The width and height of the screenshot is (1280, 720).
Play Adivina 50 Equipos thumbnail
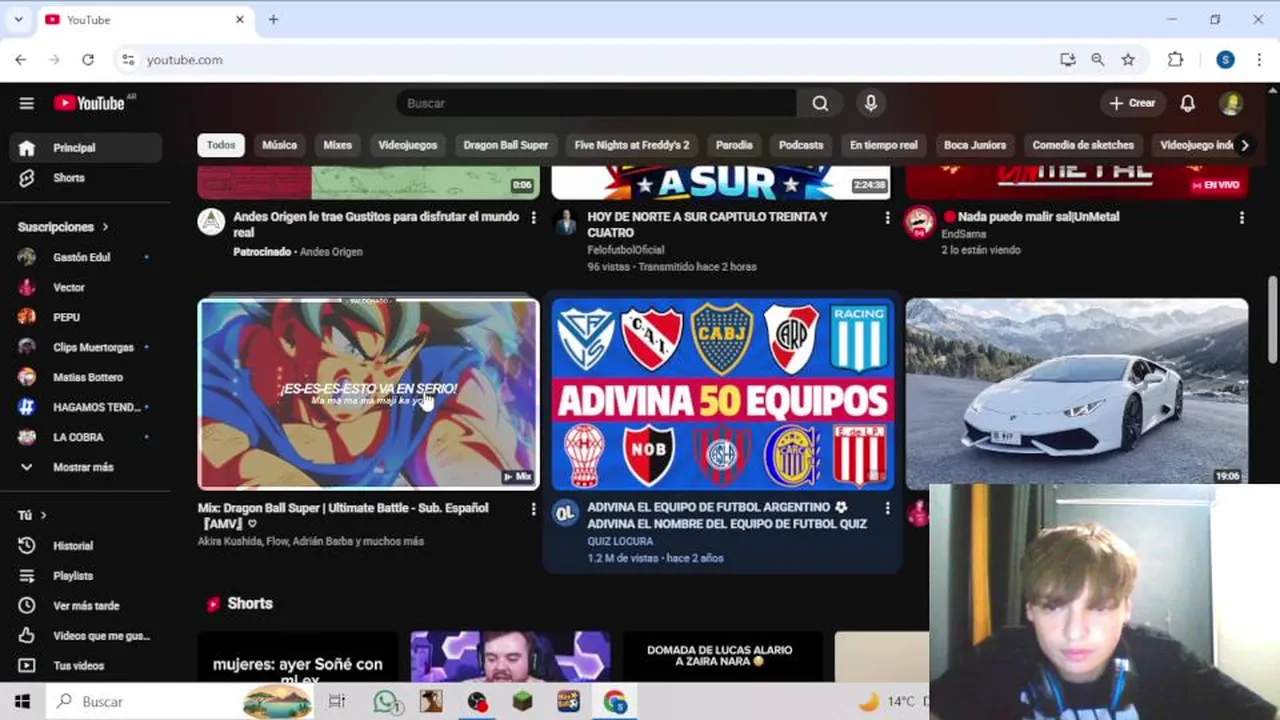[722, 394]
